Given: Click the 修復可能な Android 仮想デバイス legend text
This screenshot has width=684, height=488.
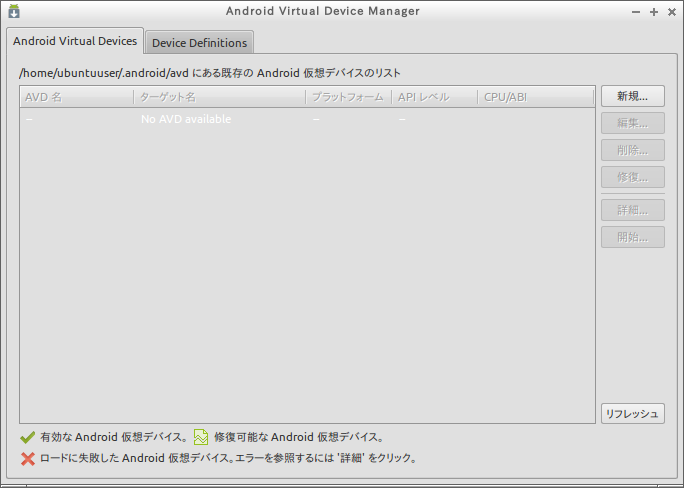Looking at the screenshot, I should coord(299,437).
